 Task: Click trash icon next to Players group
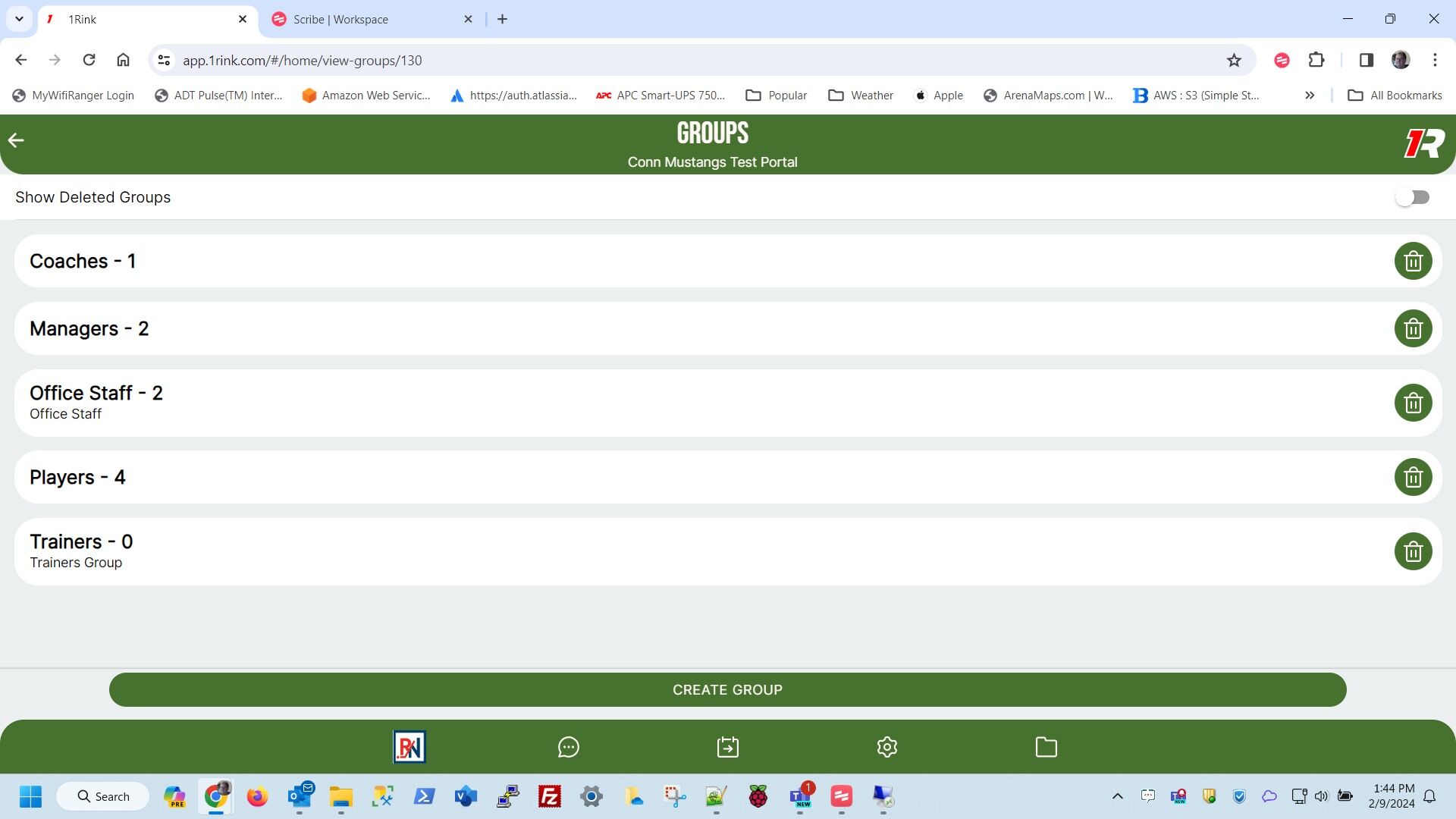tap(1413, 477)
